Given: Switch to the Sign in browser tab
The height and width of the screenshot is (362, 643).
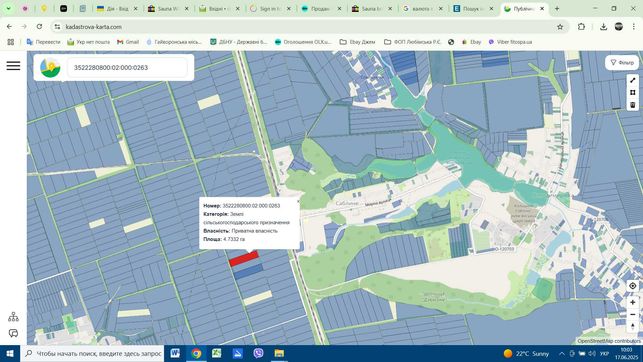Looking at the screenshot, I should click(271, 8).
